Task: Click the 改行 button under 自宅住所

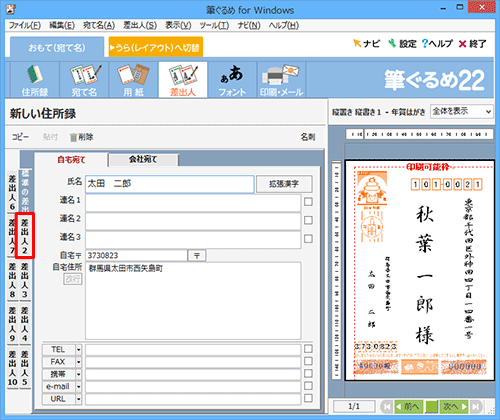Action: [73, 279]
